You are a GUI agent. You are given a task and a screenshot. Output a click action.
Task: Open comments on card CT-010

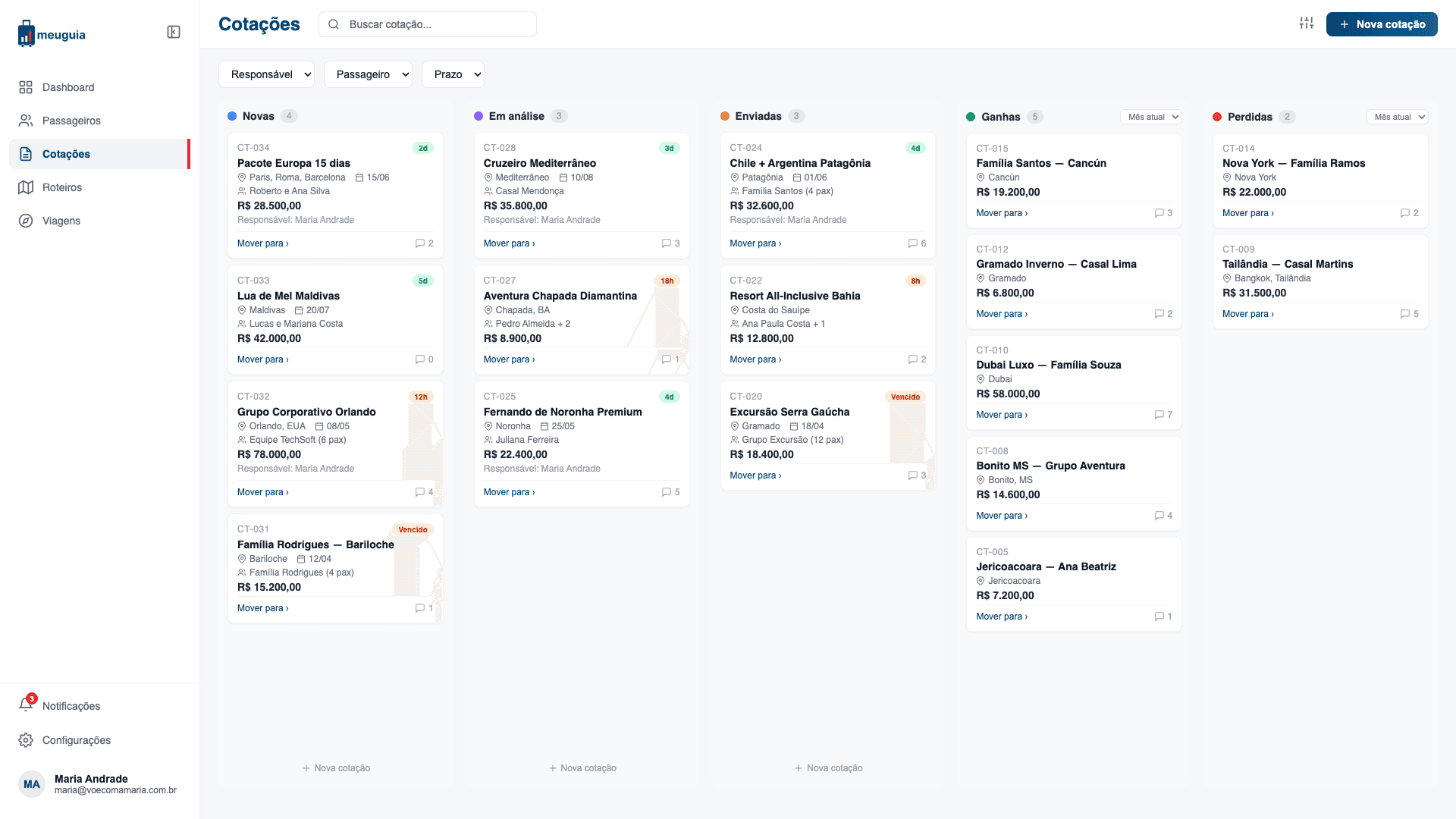click(1163, 415)
